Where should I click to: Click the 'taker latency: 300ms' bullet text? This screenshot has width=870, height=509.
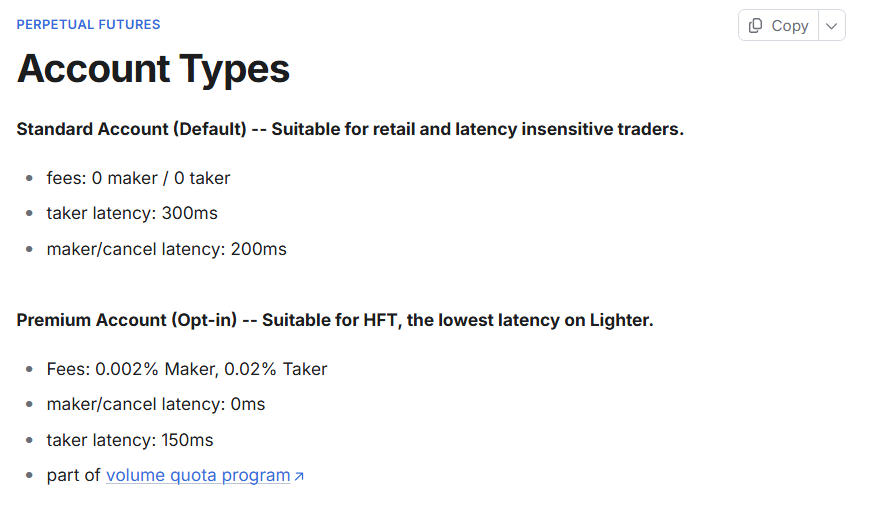pyautogui.click(x=132, y=213)
